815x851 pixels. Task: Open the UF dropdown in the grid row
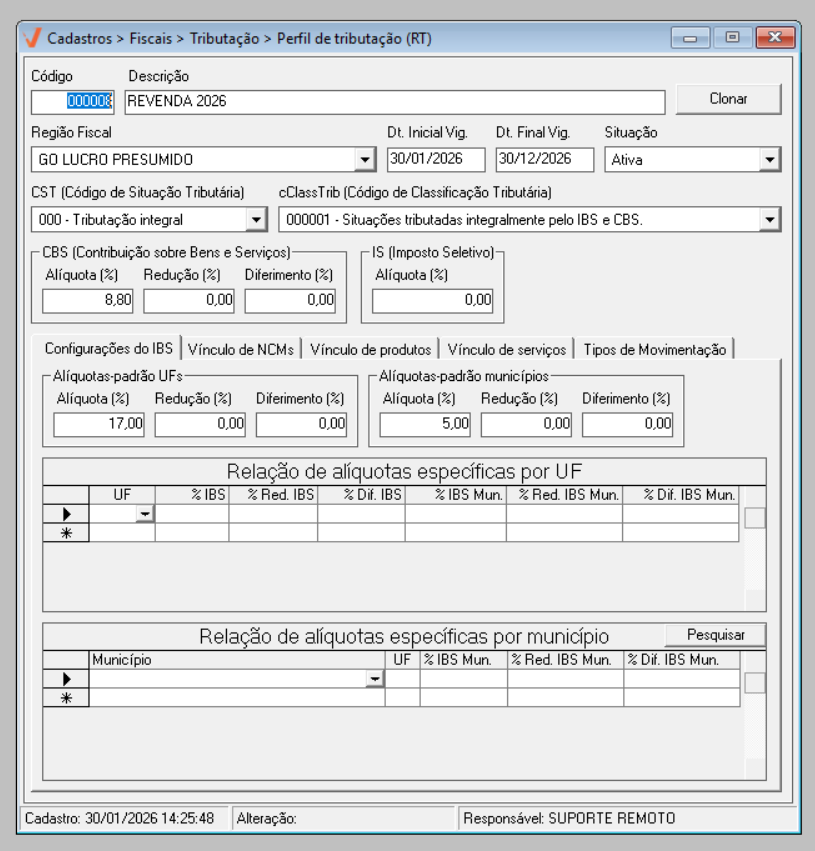[x=145, y=513]
